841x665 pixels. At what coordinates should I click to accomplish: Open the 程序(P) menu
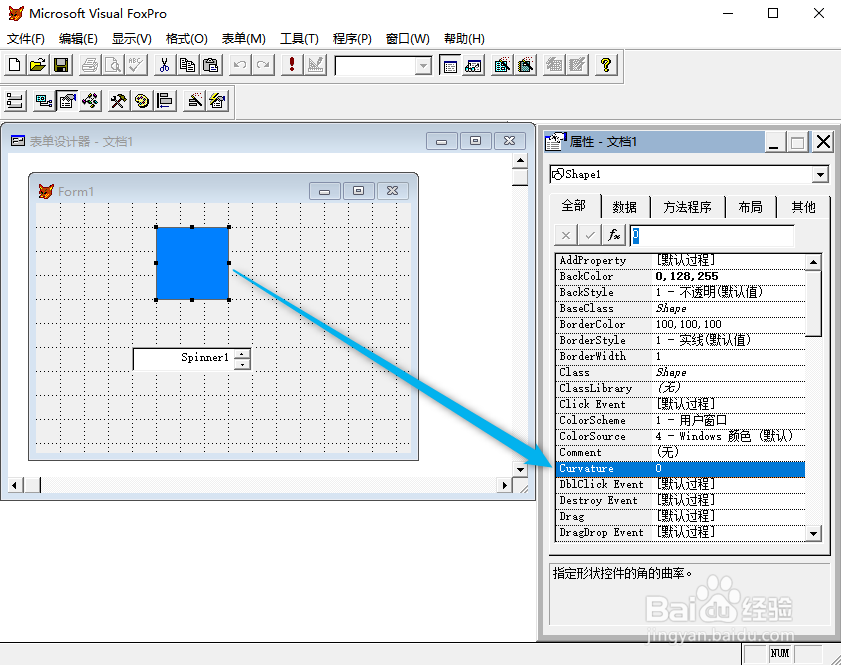[x=352, y=39]
